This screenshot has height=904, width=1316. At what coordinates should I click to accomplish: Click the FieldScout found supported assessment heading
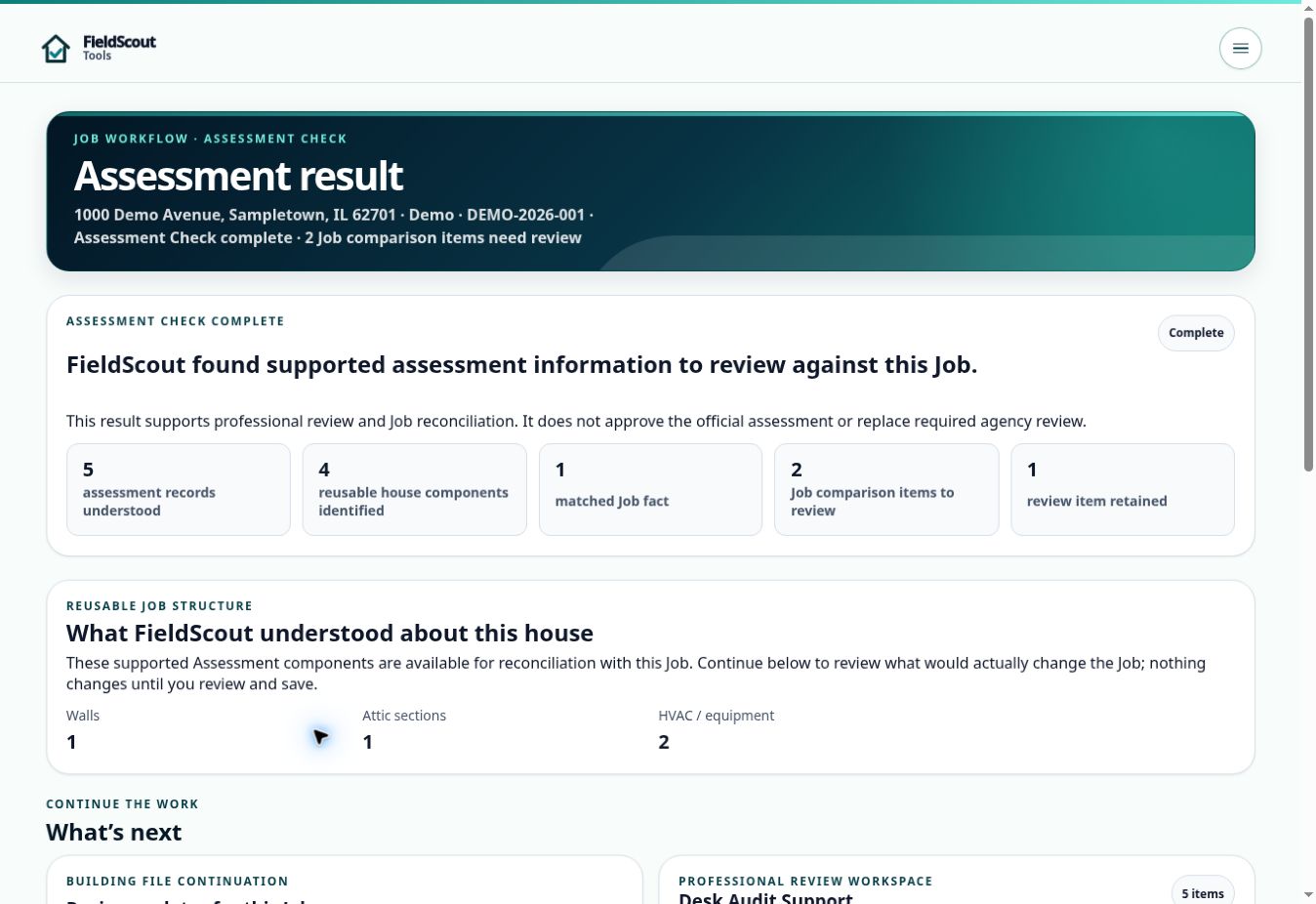[521, 365]
